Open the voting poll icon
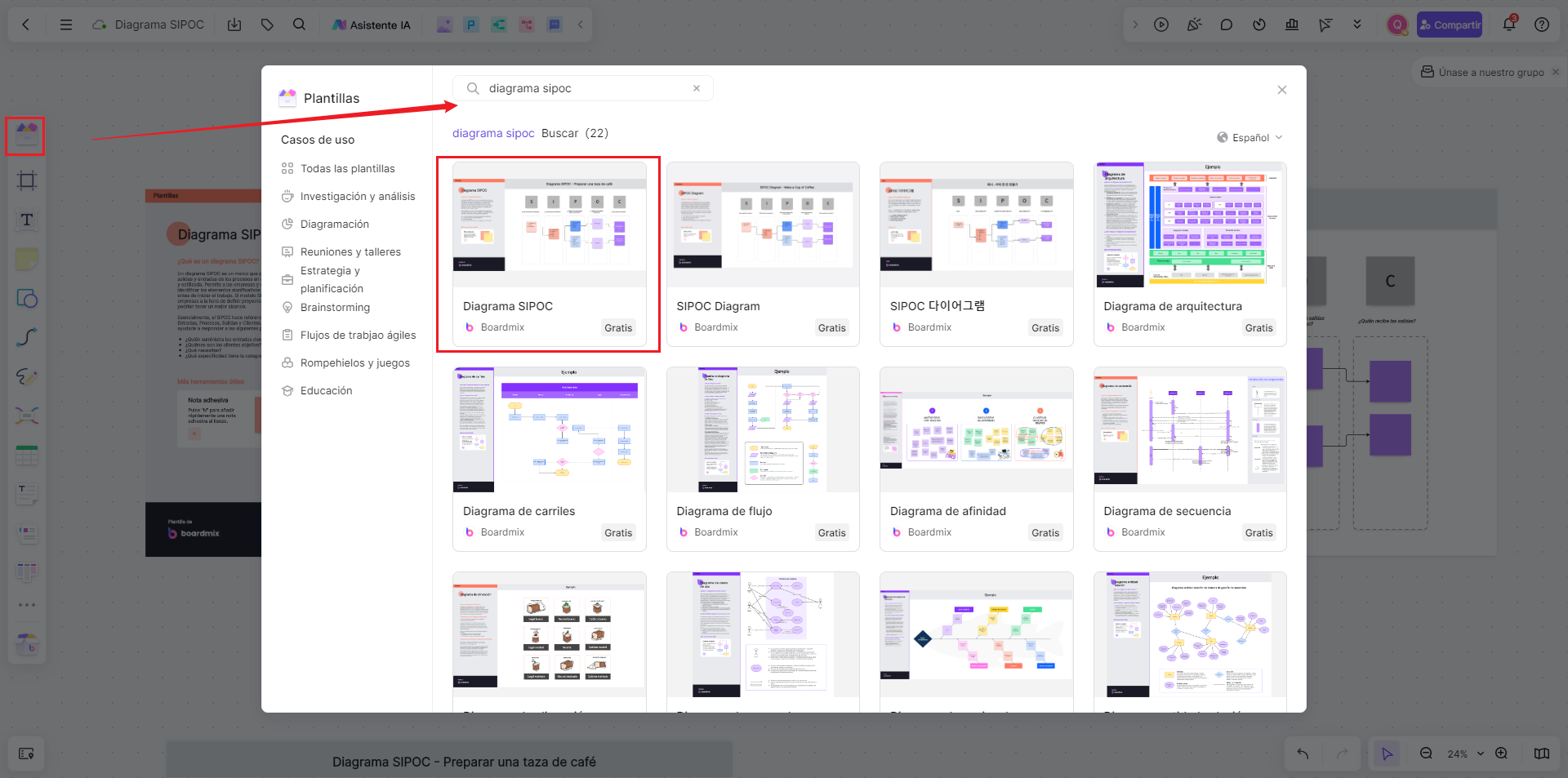1568x778 pixels. pos(1292,24)
